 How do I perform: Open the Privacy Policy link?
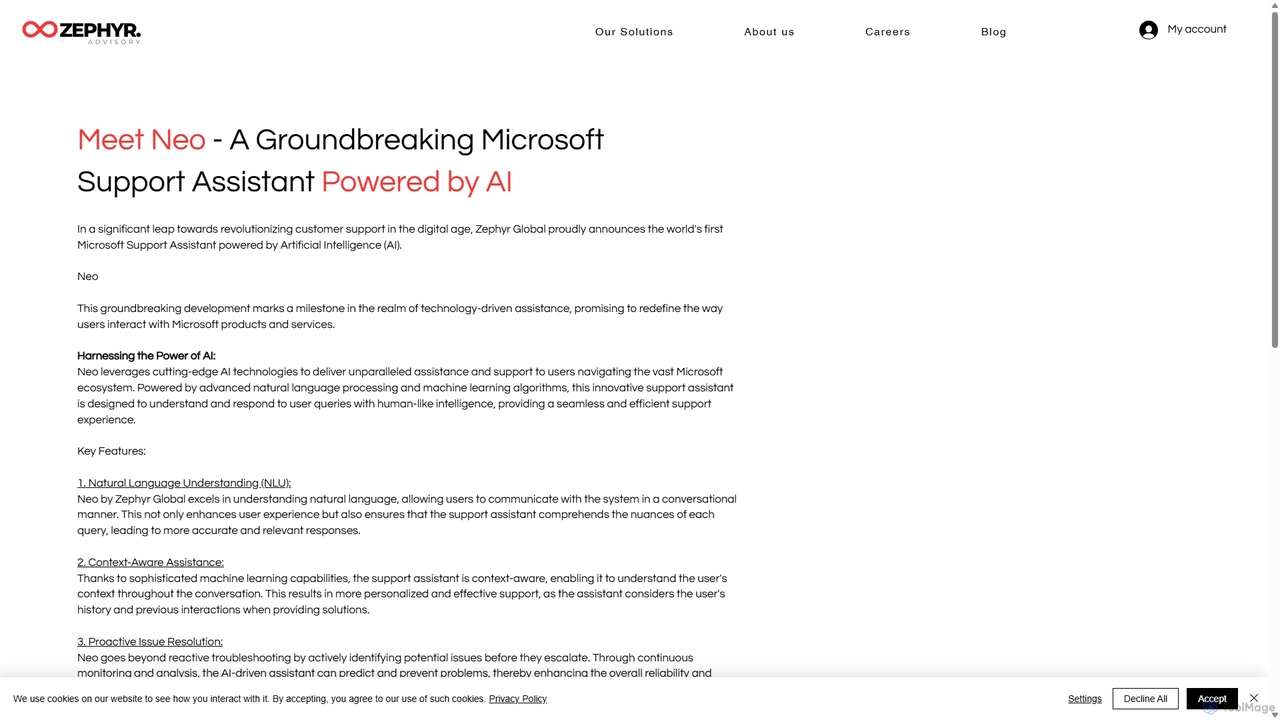518,699
